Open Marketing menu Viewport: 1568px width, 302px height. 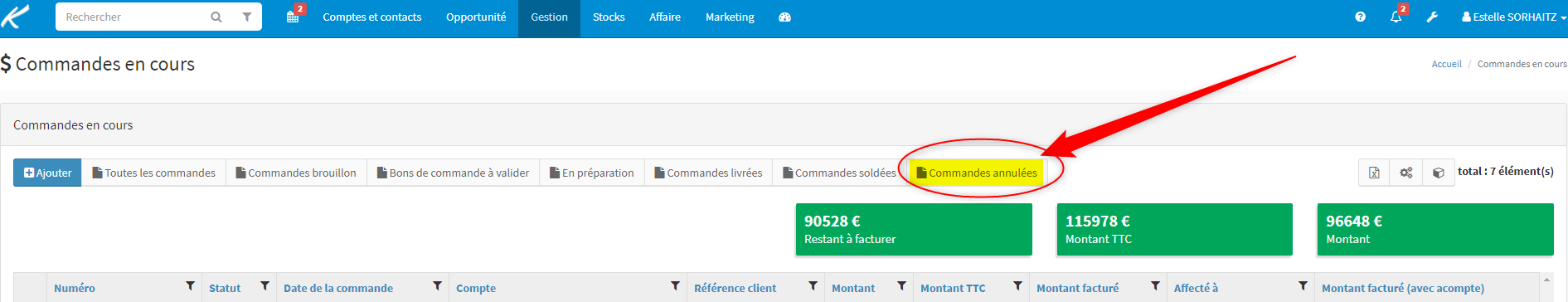click(730, 17)
